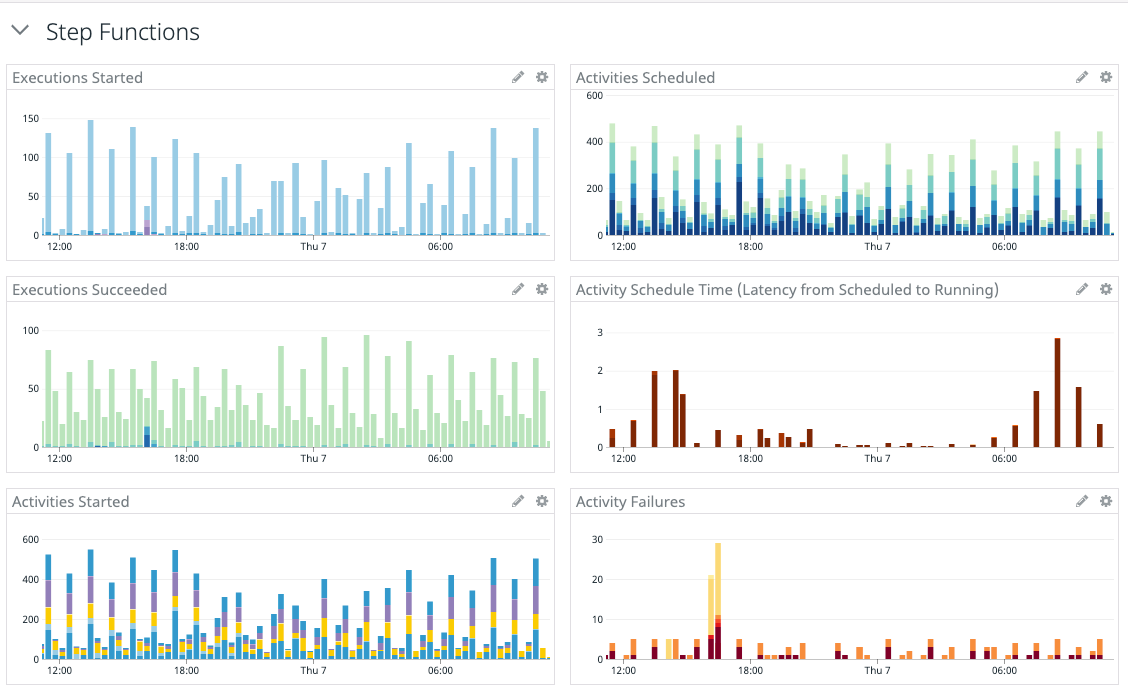Click the Thu 7 label in Activities Scheduled chart

877,247
